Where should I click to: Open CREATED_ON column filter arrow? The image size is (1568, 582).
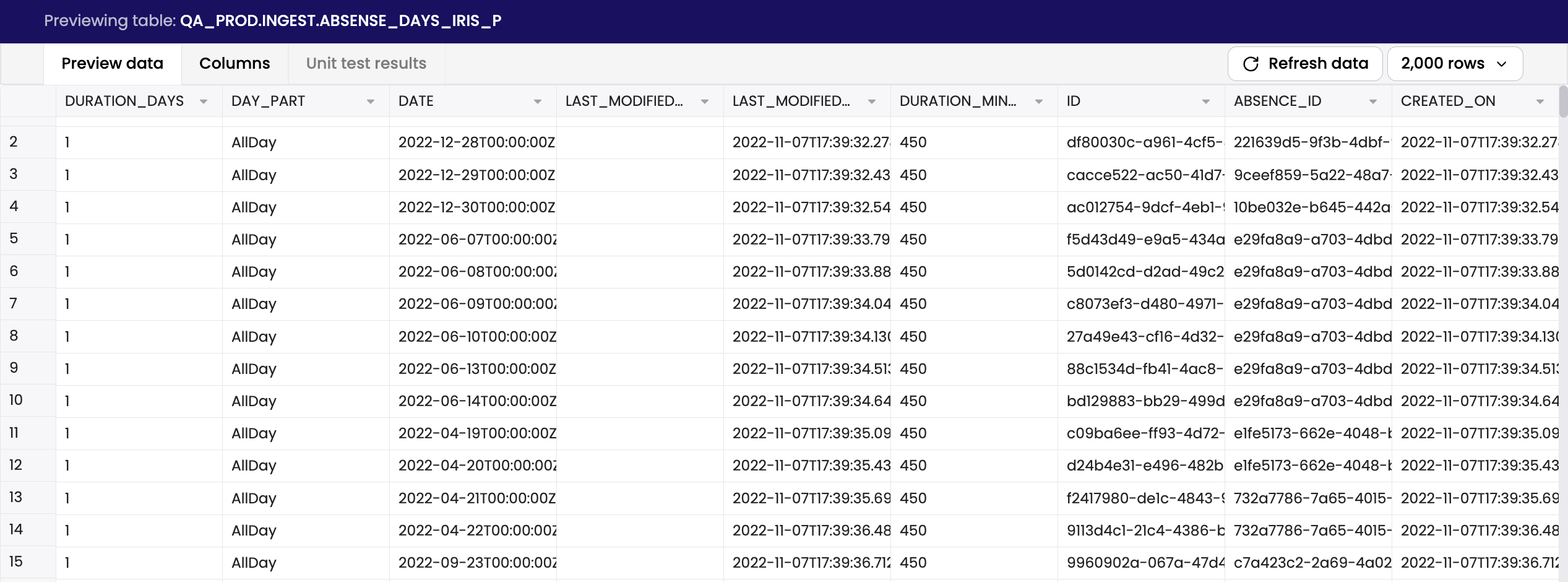1540,102
